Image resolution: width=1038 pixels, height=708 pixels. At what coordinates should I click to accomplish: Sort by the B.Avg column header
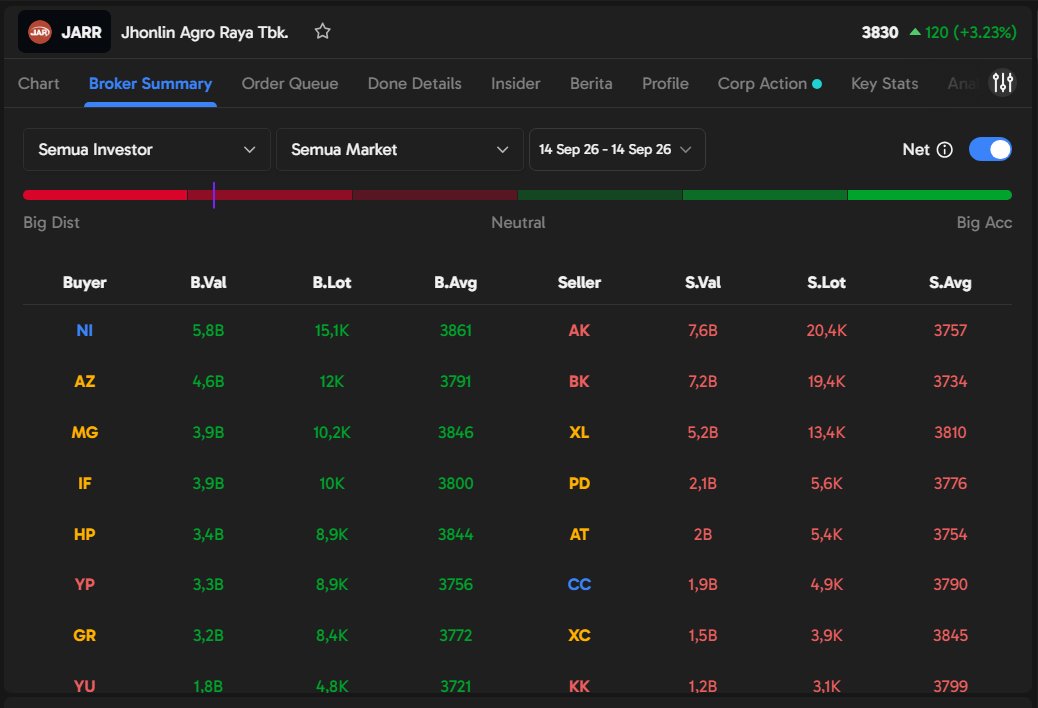tap(455, 283)
